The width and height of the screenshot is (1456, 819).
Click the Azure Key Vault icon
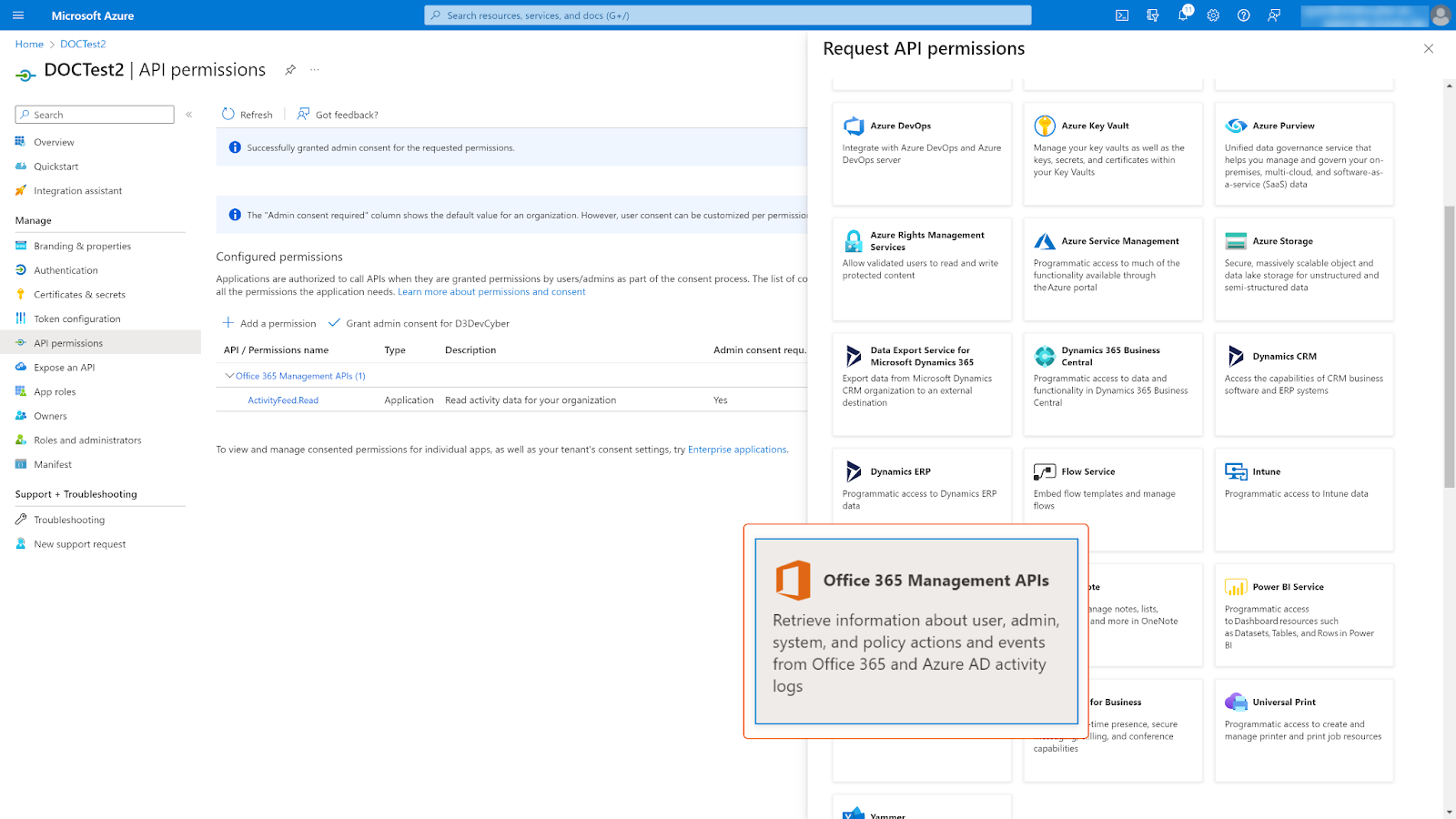click(1045, 126)
